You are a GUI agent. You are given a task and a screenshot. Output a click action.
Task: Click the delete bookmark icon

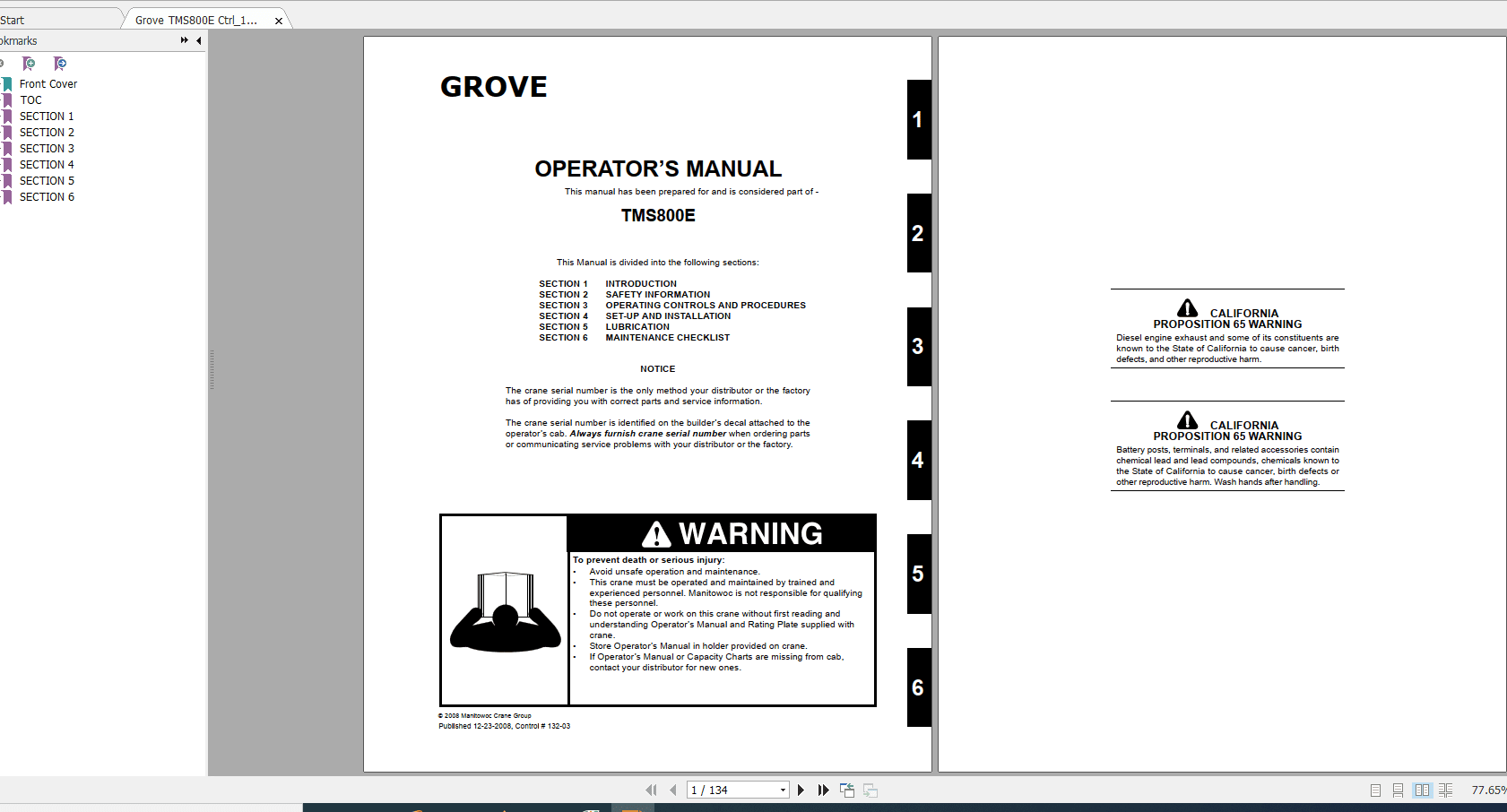click(4, 64)
